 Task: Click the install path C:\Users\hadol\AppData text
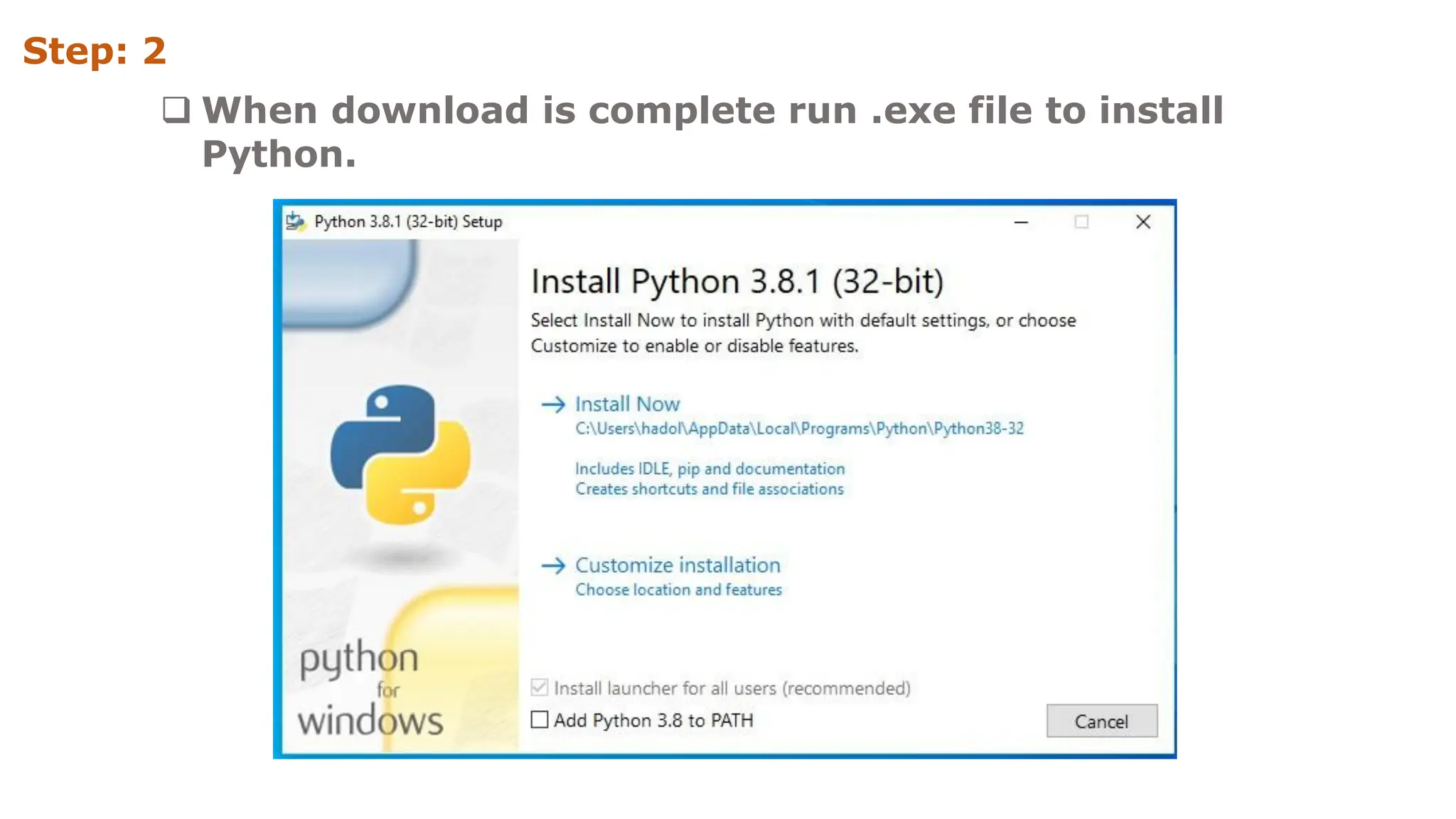[x=799, y=429]
